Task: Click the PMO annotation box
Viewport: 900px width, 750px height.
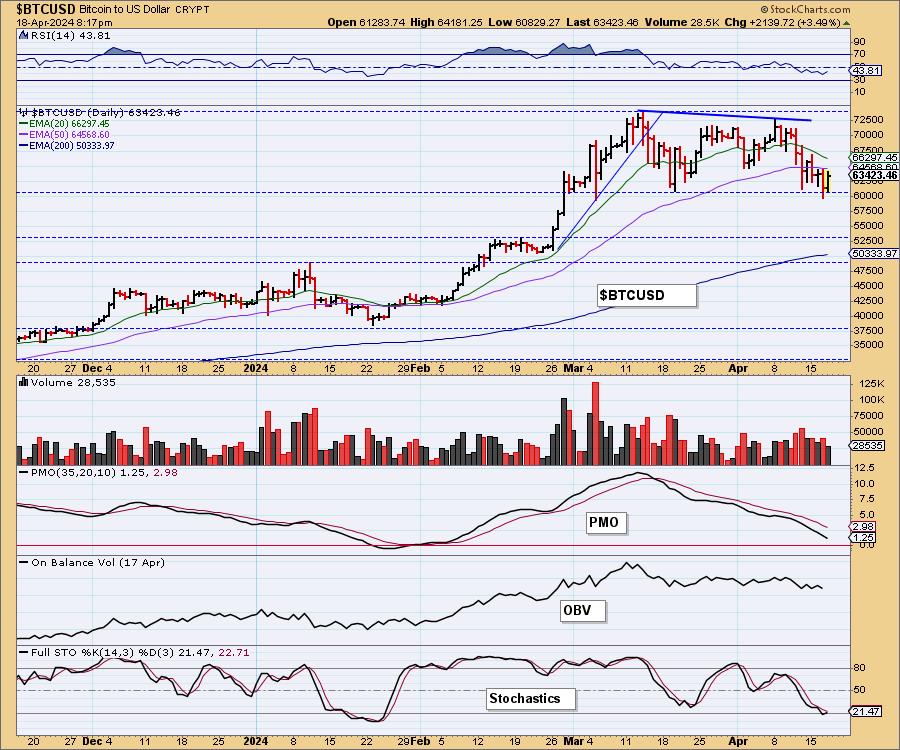Action: 606,522
